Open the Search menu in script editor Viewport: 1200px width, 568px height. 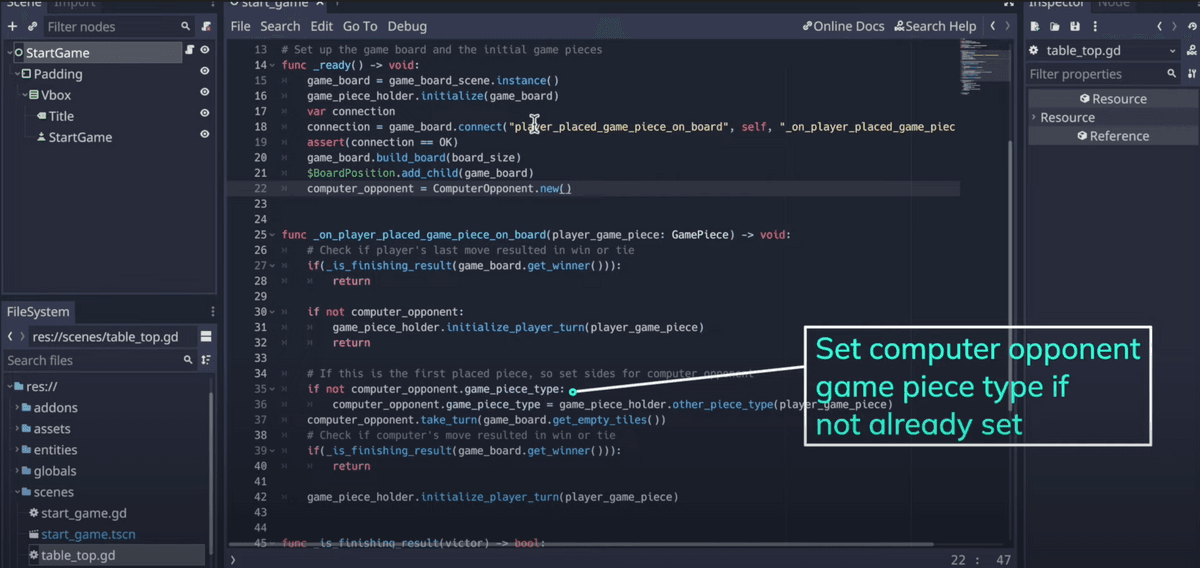280,26
